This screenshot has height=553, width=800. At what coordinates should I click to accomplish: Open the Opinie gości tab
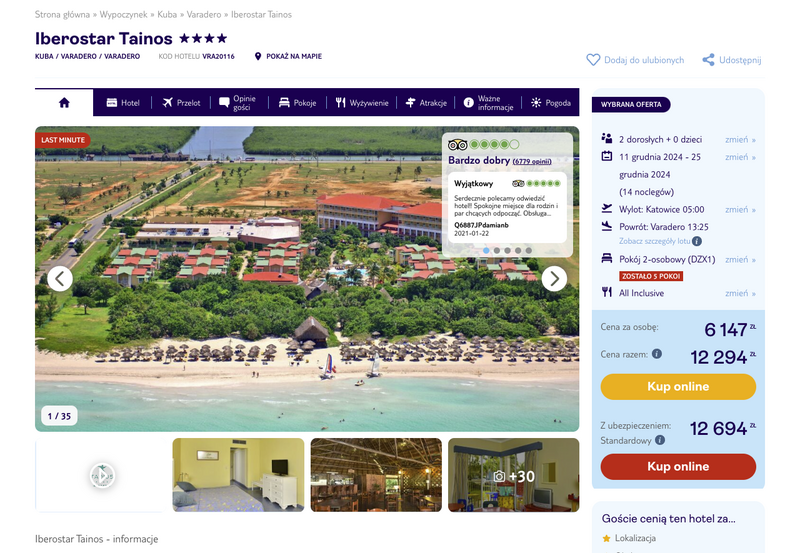(237, 103)
